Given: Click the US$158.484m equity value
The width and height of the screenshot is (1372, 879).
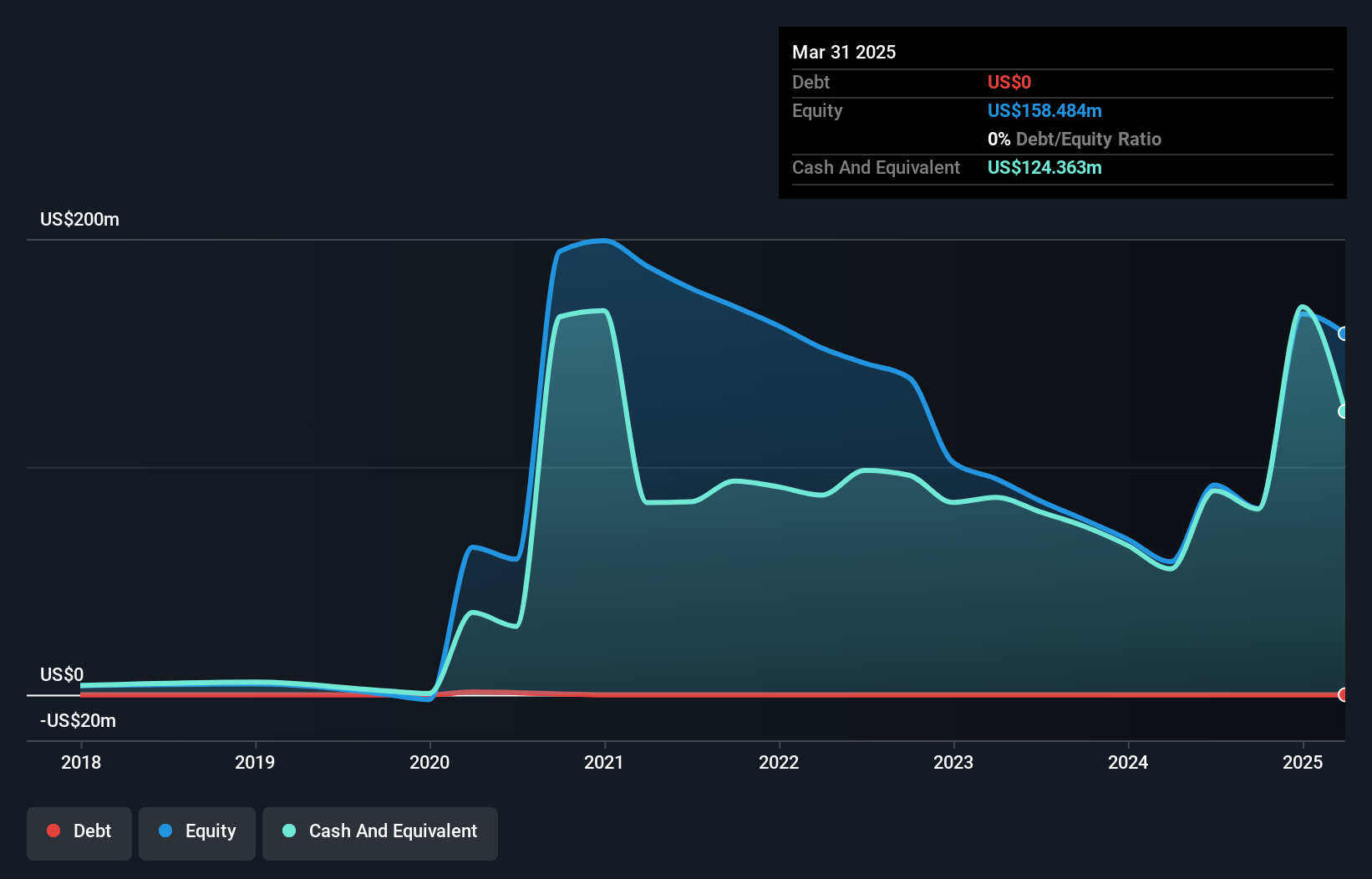Looking at the screenshot, I should (1044, 110).
